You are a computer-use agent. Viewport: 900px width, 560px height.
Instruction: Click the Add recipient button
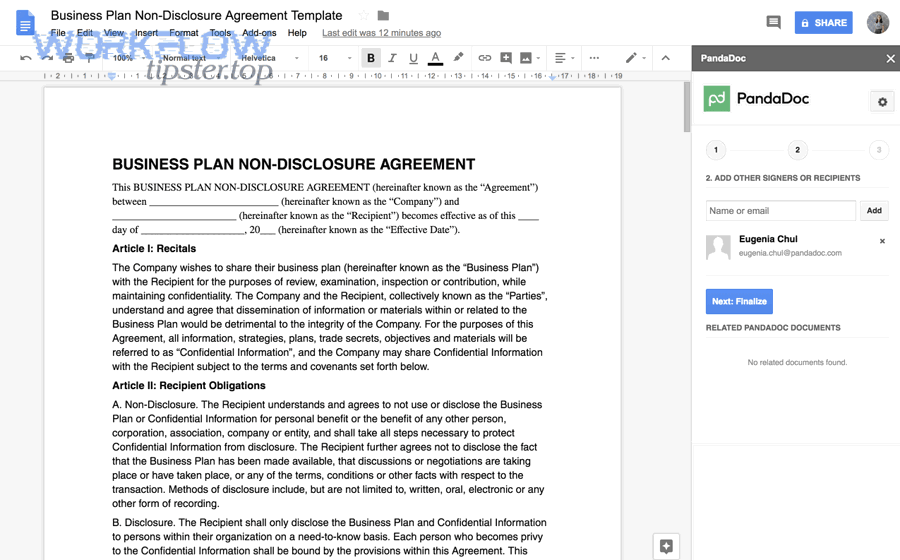click(x=874, y=211)
